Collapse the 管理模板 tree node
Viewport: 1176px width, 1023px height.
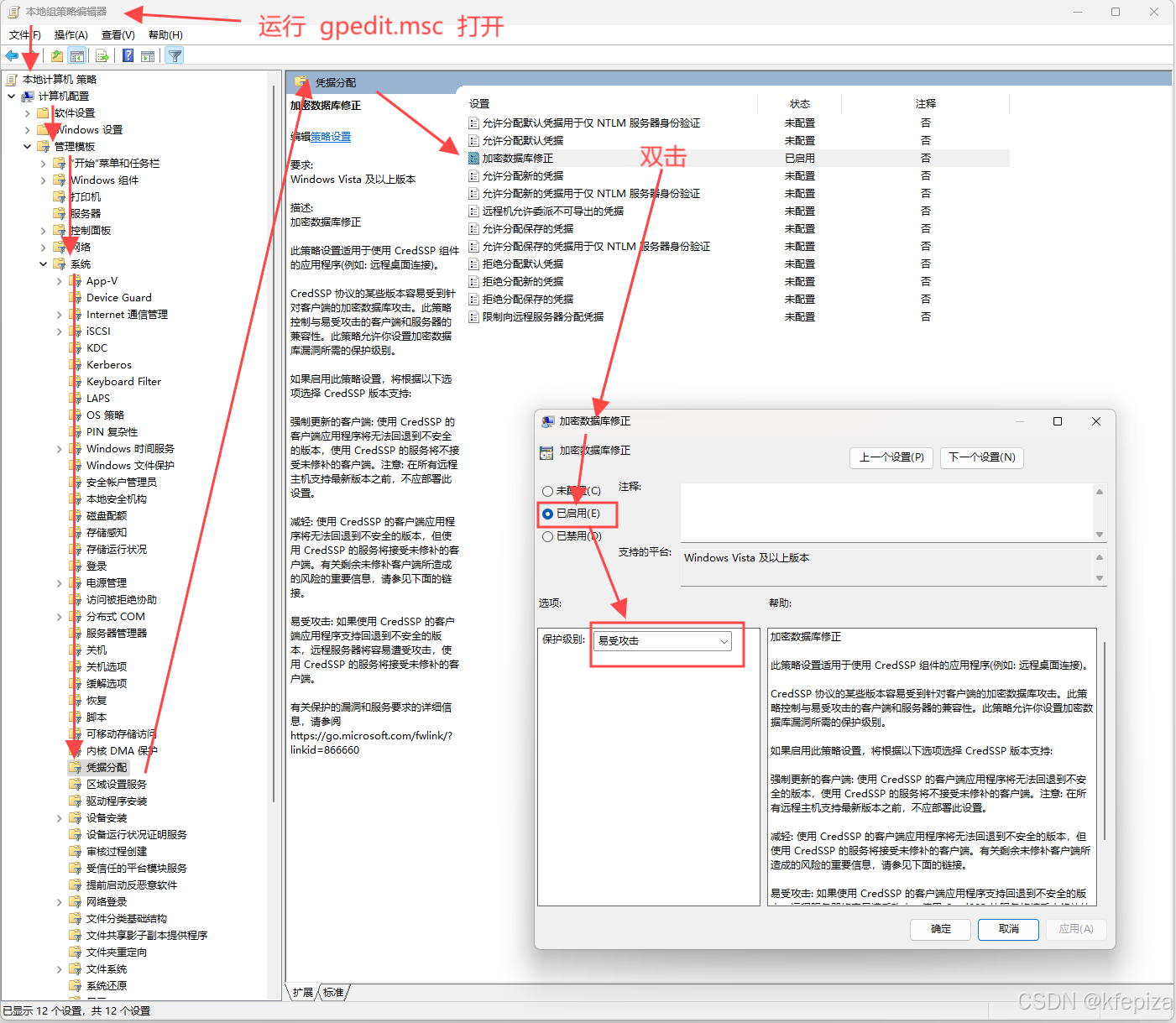click(x=27, y=147)
